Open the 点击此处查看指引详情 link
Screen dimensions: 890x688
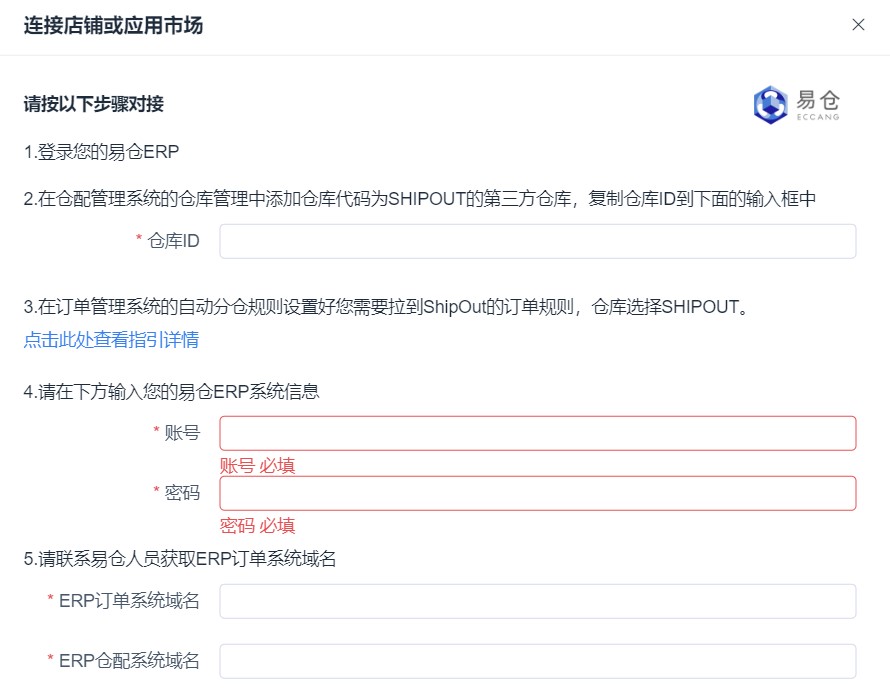pos(111,339)
